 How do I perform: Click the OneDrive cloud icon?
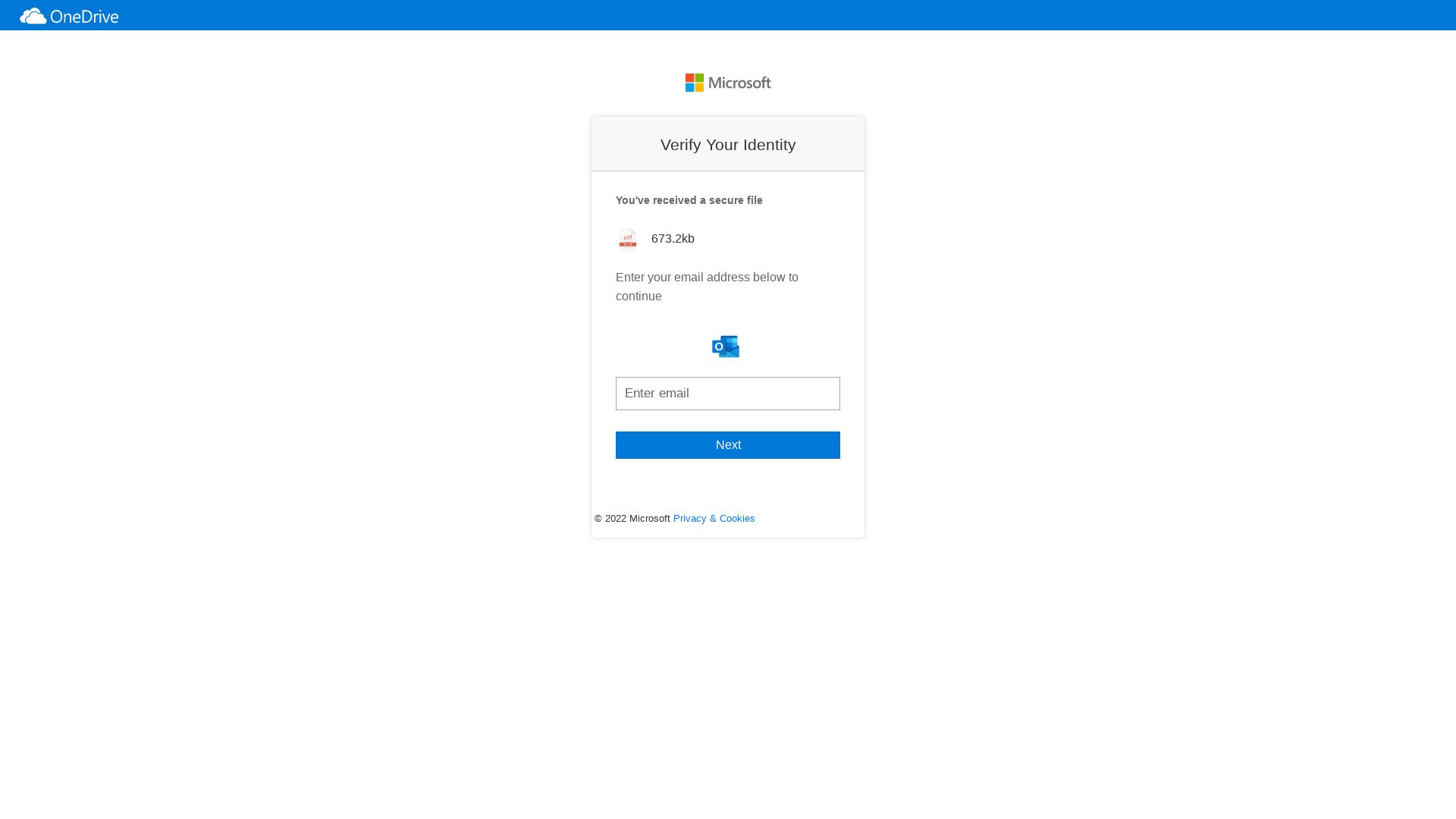coord(33,16)
